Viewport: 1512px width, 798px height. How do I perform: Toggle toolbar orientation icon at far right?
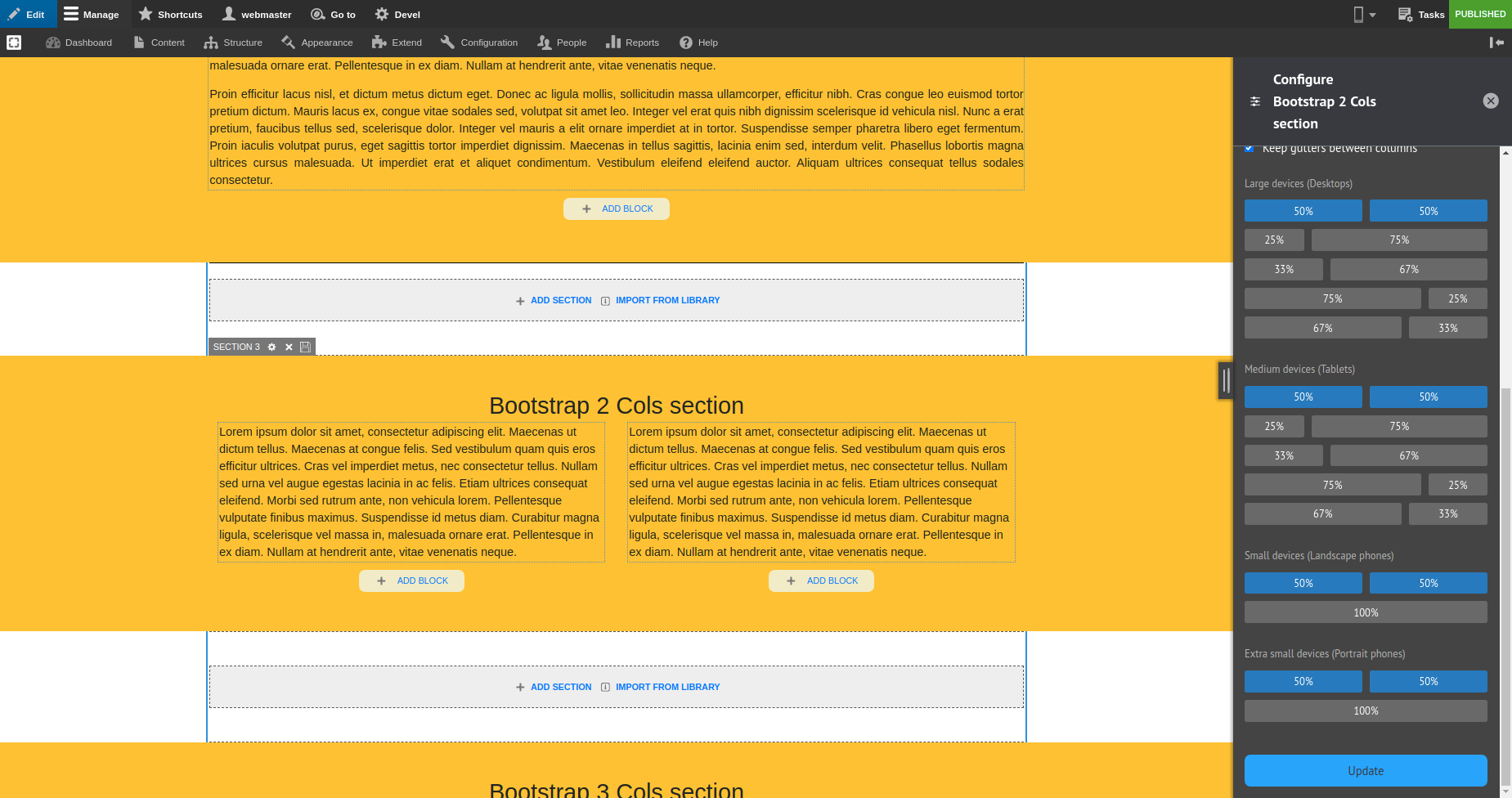click(x=1497, y=42)
